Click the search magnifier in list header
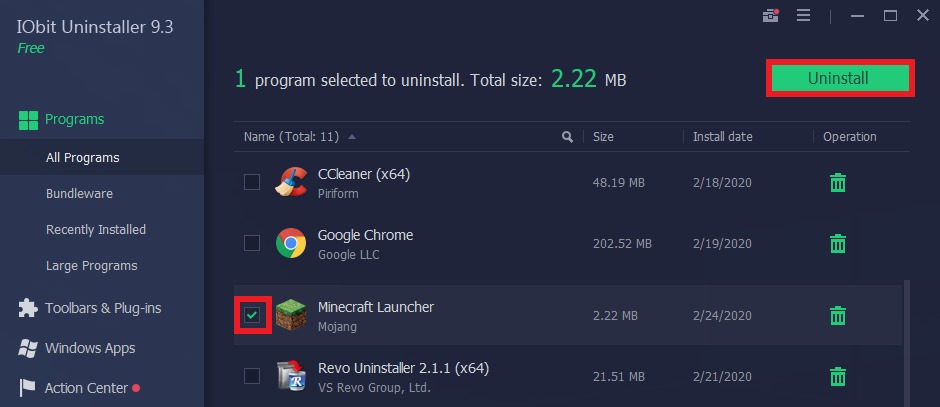The height and width of the screenshot is (407, 940). [x=567, y=137]
